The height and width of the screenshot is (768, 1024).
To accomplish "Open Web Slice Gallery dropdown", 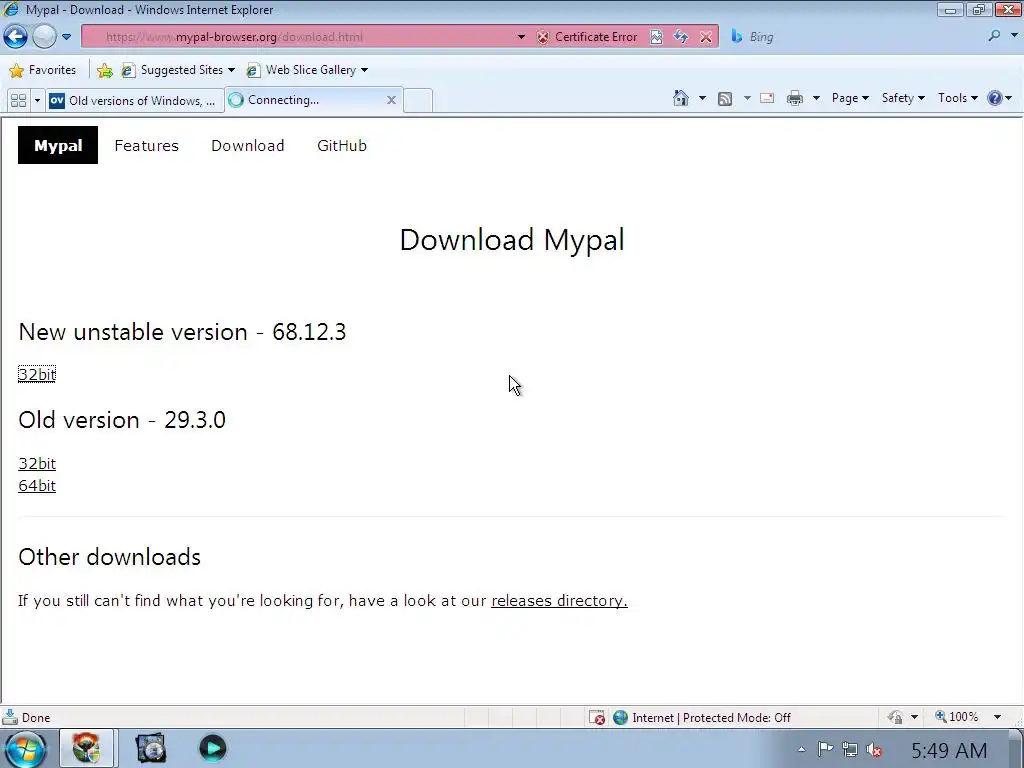I will [x=307, y=70].
